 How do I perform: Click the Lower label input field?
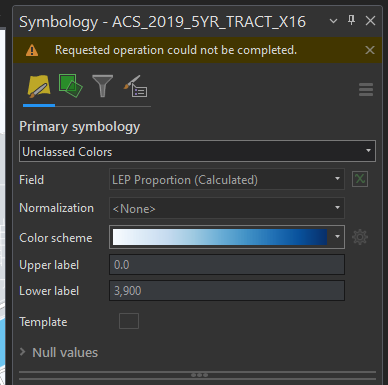click(227, 291)
